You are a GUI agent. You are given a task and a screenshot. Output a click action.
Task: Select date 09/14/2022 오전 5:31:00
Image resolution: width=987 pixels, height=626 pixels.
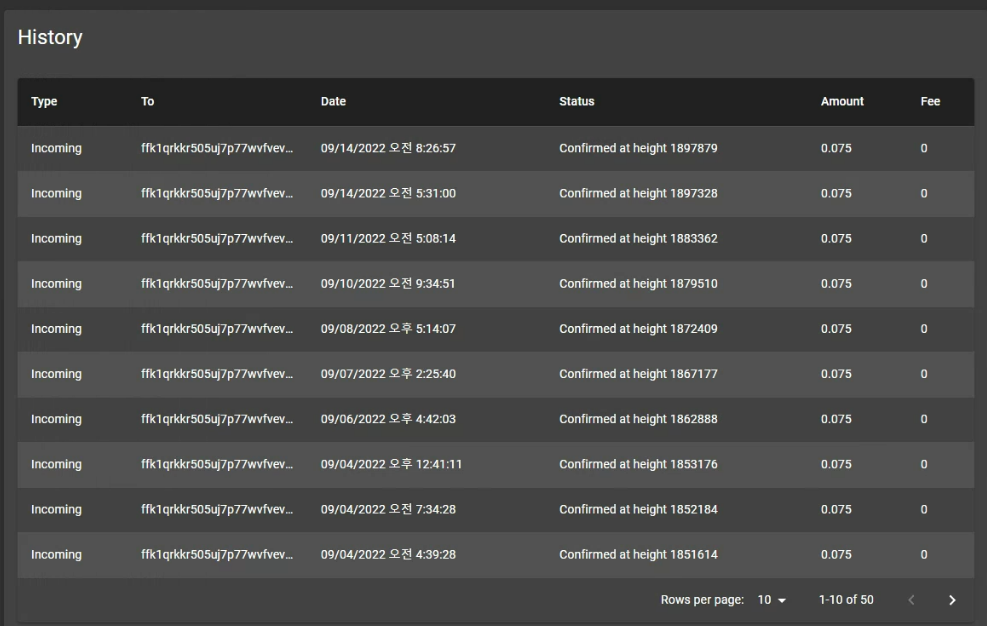[388, 193]
